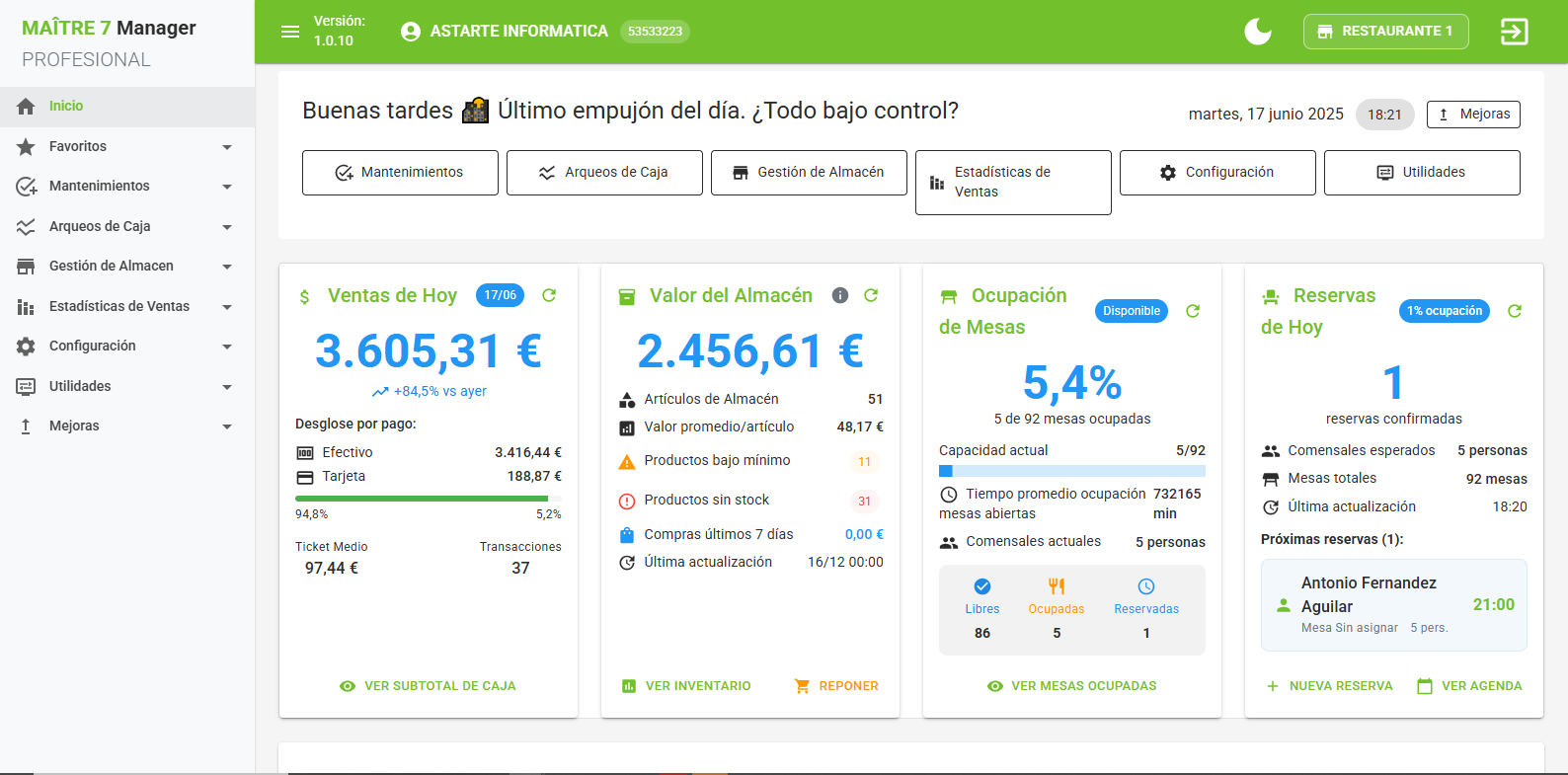Refresh the Valor del Almacén card
Image resolution: width=1568 pixels, height=775 pixels.
click(x=871, y=295)
